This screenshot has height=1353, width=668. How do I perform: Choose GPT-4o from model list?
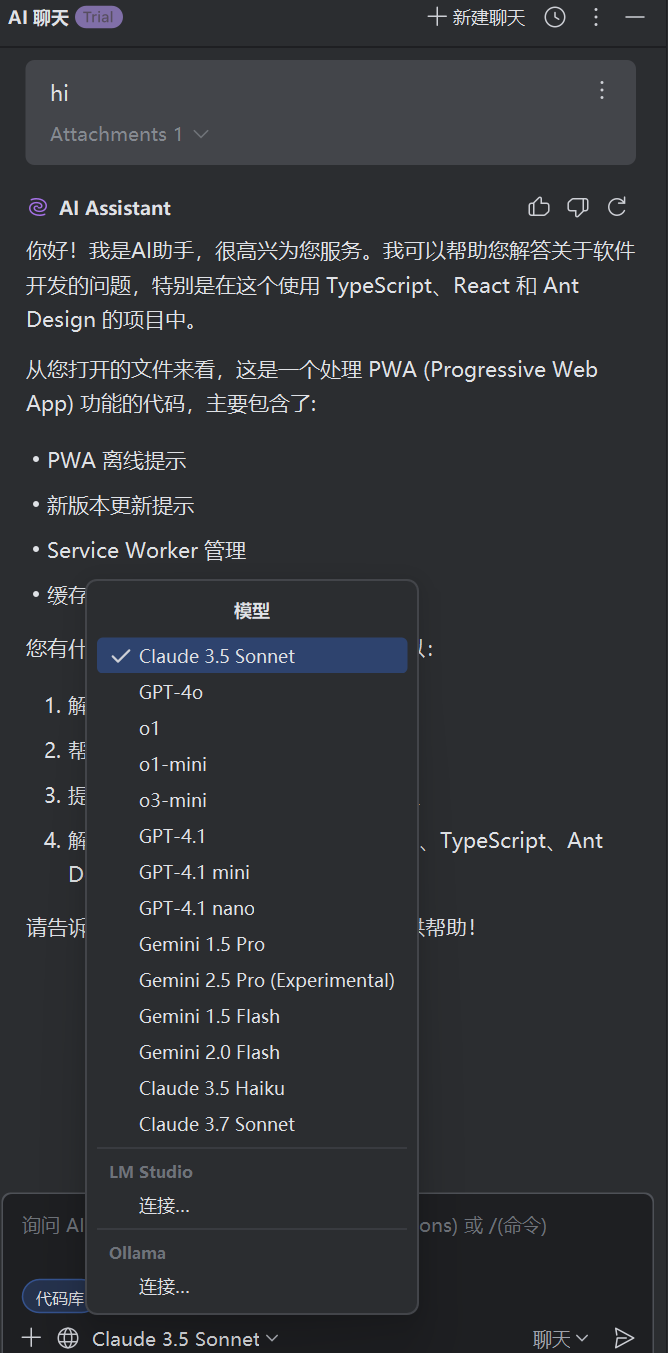[x=171, y=692]
